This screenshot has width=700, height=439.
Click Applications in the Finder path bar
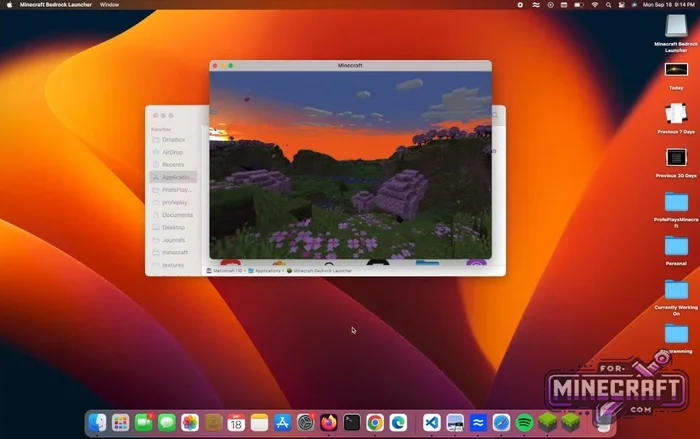(266, 271)
